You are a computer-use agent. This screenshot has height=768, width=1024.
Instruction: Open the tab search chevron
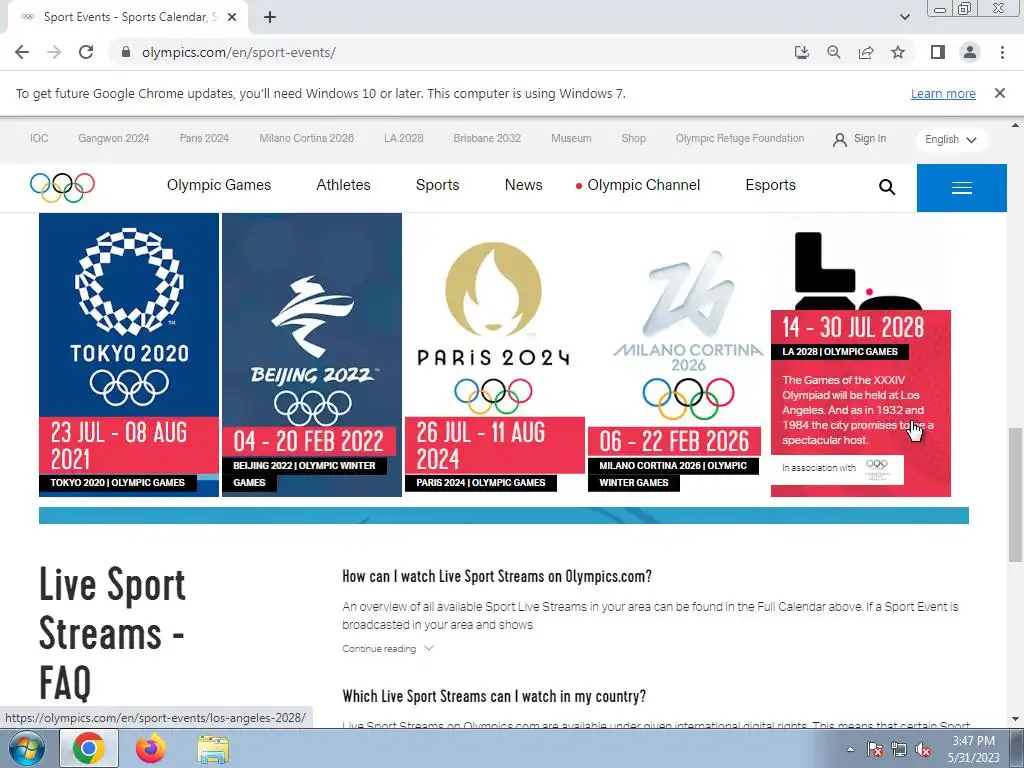click(904, 17)
